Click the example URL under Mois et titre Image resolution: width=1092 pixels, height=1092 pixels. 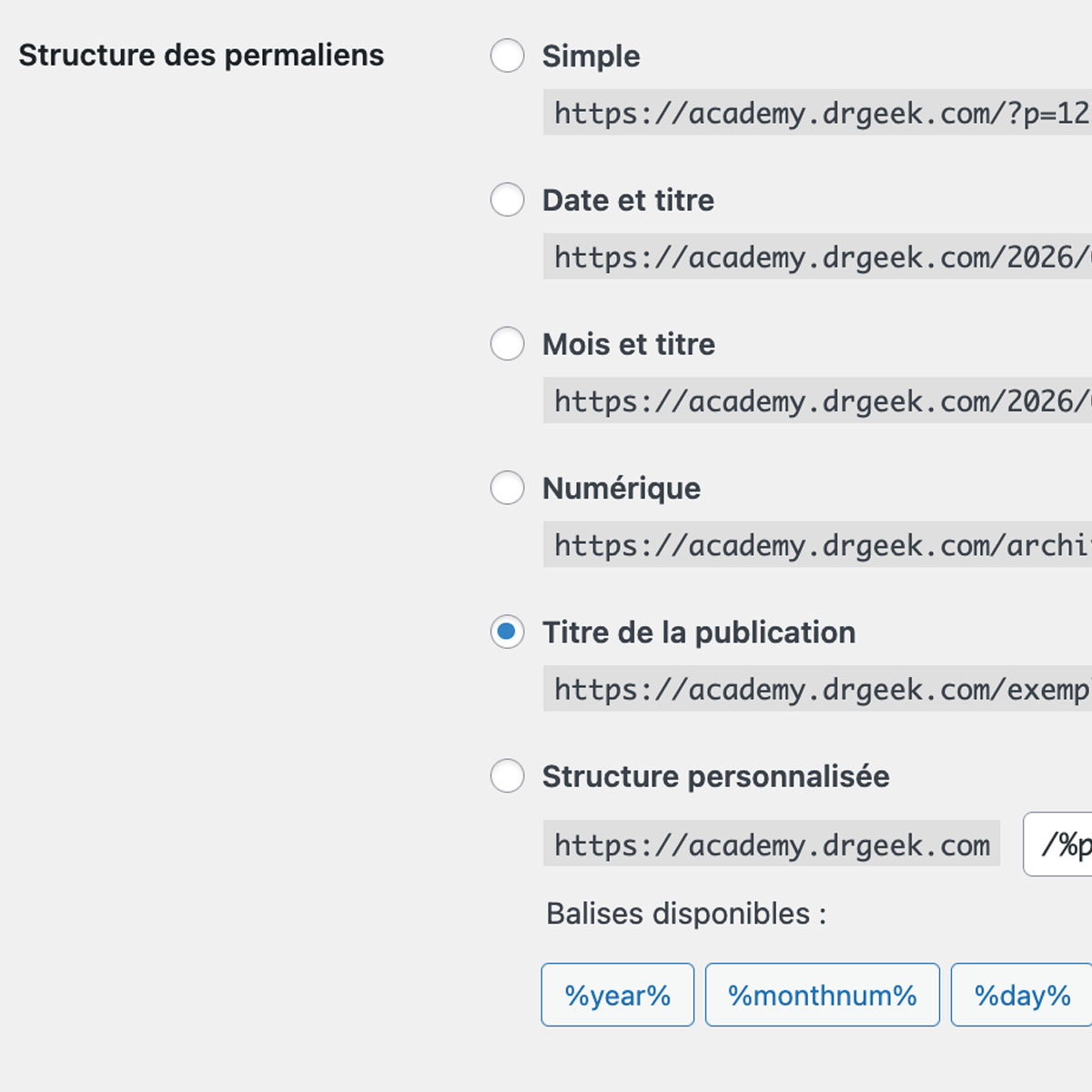click(819, 401)
